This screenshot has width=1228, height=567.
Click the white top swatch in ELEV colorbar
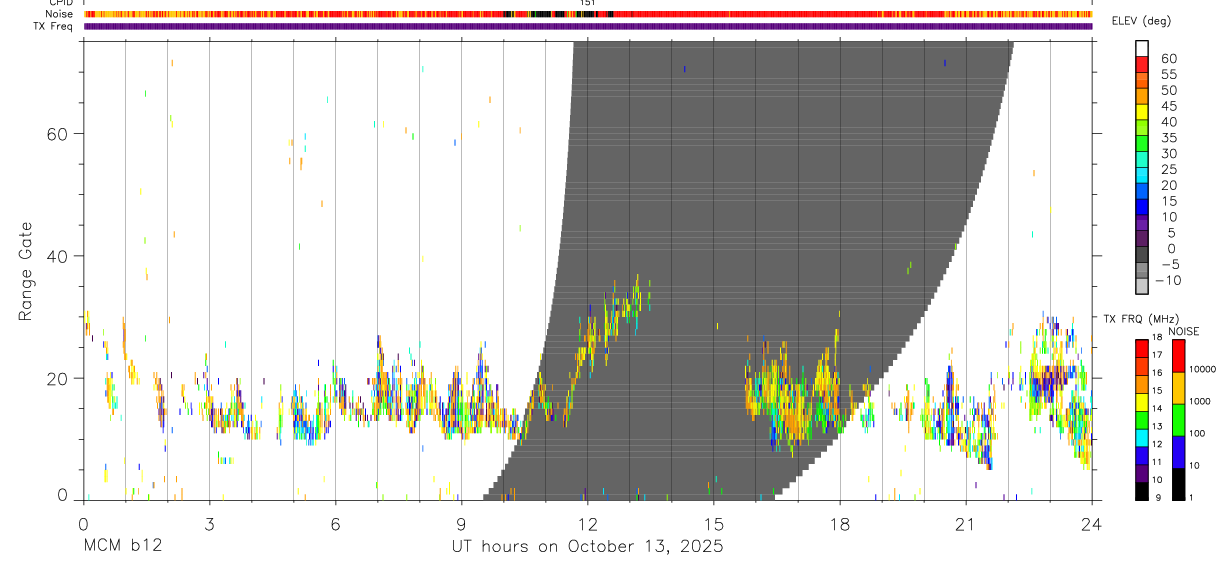1142,49
